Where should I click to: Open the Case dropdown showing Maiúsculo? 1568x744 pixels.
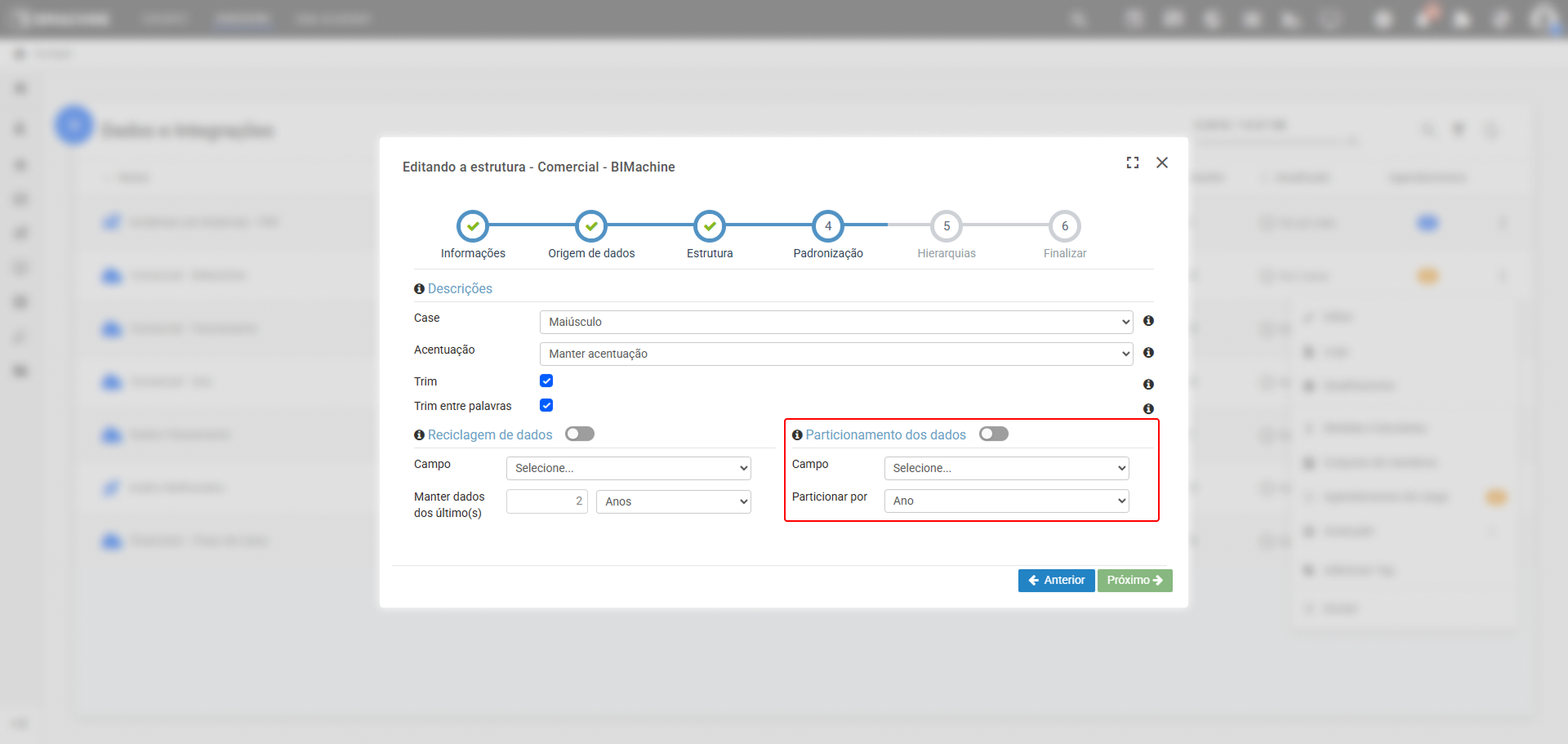(x=835, y=322)
